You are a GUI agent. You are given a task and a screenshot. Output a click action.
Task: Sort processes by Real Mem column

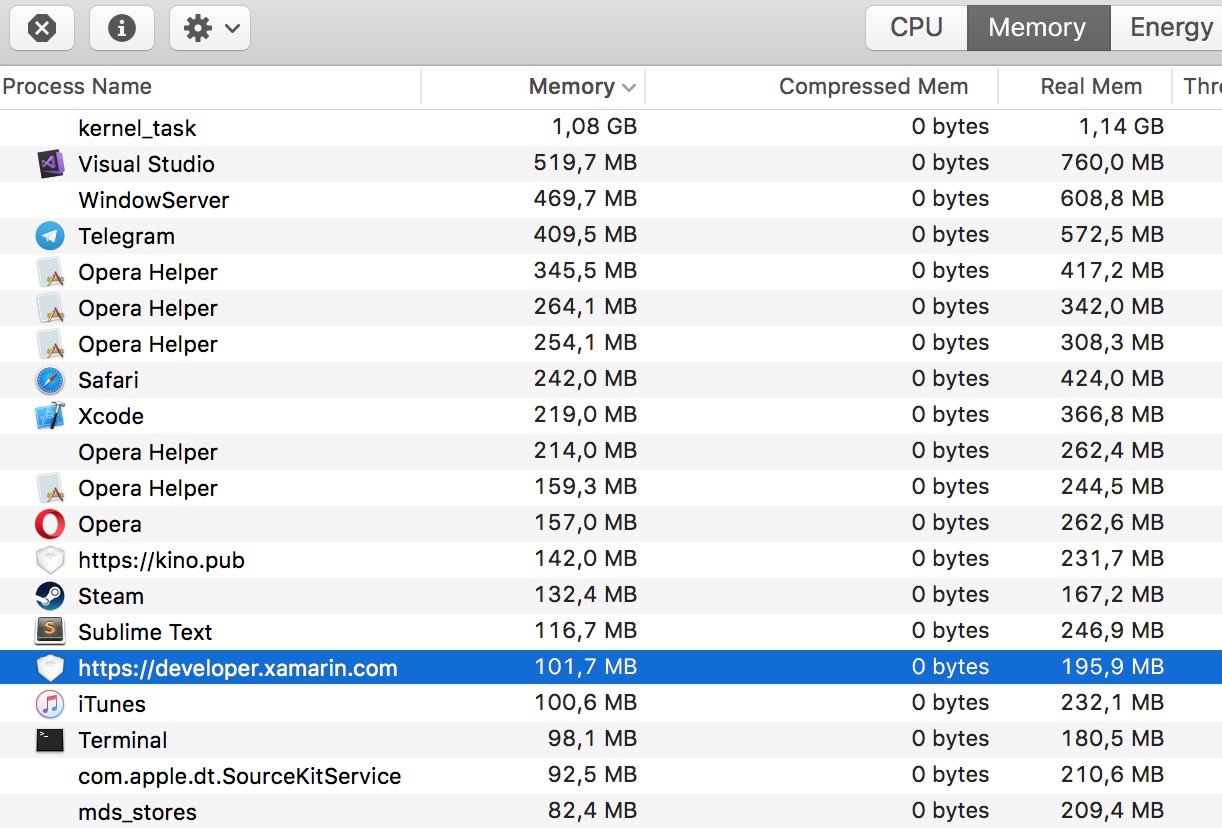1091,87
